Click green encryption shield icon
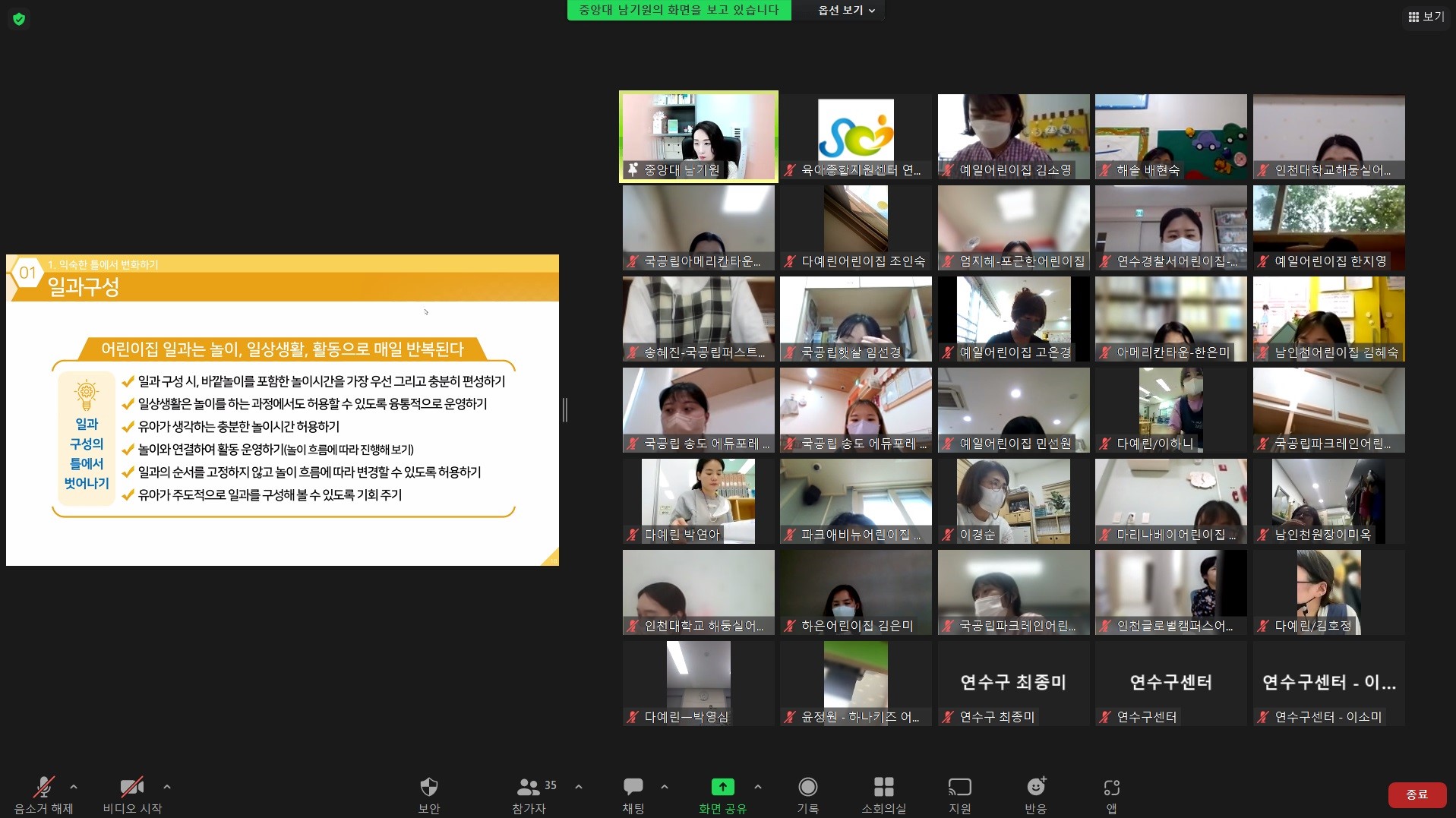 coord(19,19)
